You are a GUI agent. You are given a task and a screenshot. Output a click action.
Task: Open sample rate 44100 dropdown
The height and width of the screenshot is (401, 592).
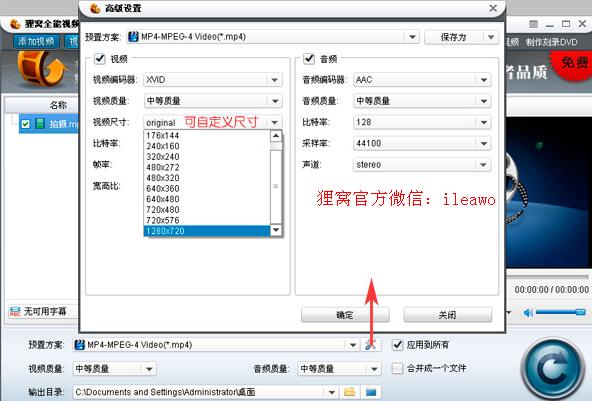[484, 143]
